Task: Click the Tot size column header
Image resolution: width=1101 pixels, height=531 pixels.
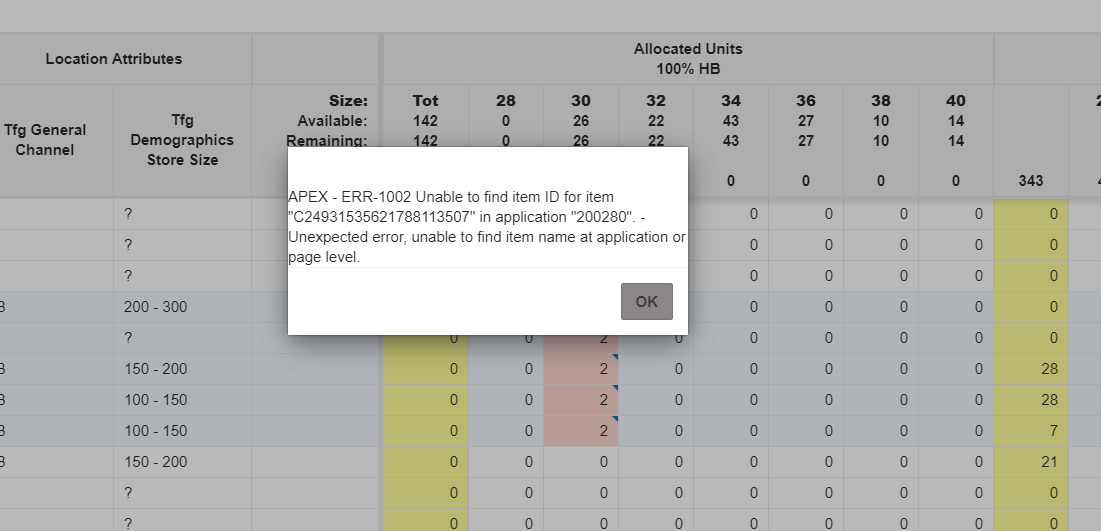Action: coord(426,100)
